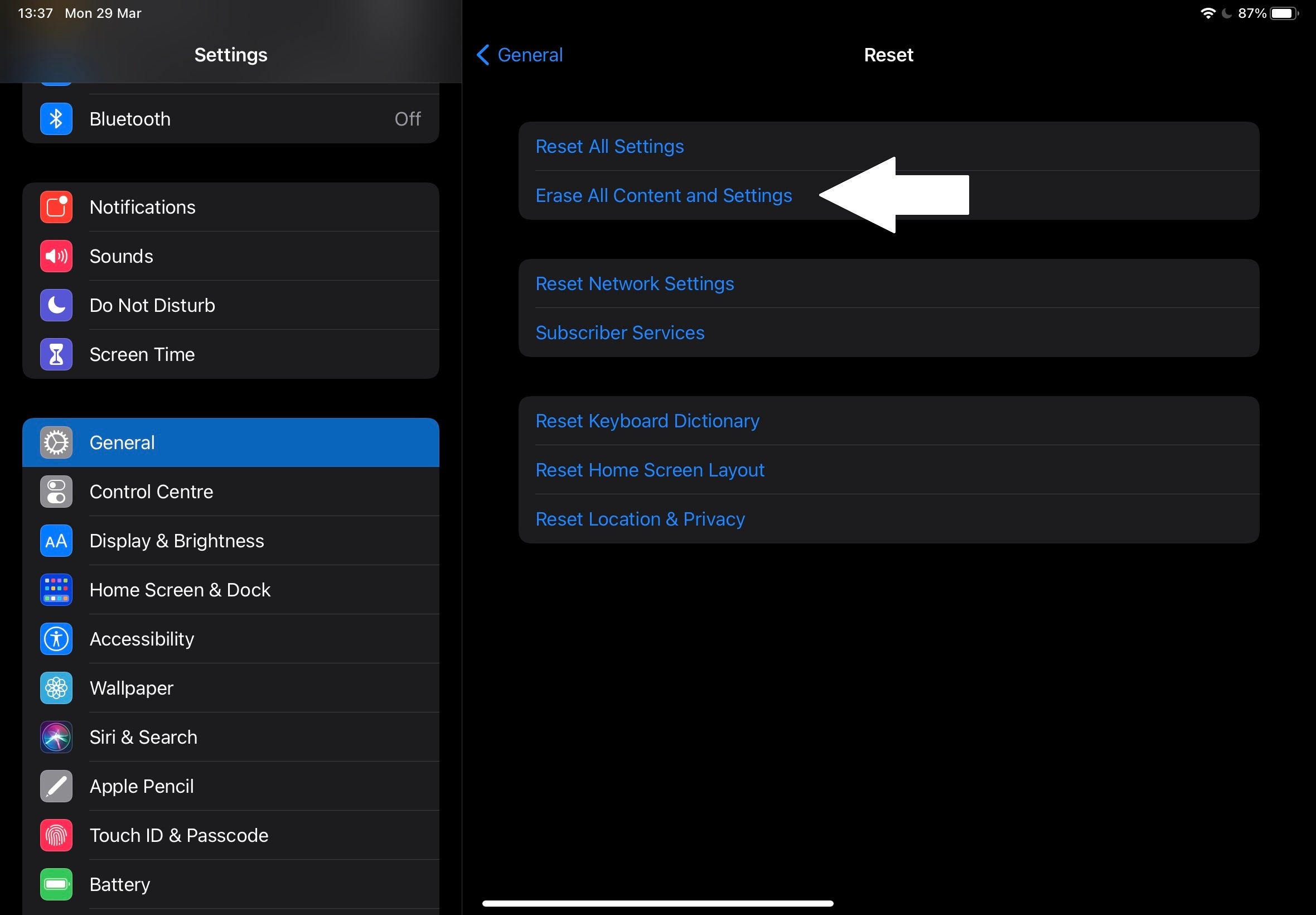Tap Erase All Content and Settings

coord(889,195)
